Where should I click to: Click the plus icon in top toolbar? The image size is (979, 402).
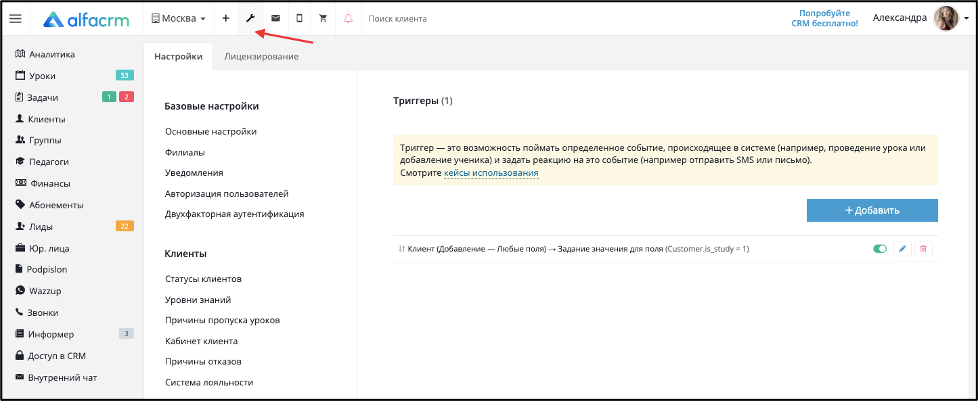coord(225,18)
